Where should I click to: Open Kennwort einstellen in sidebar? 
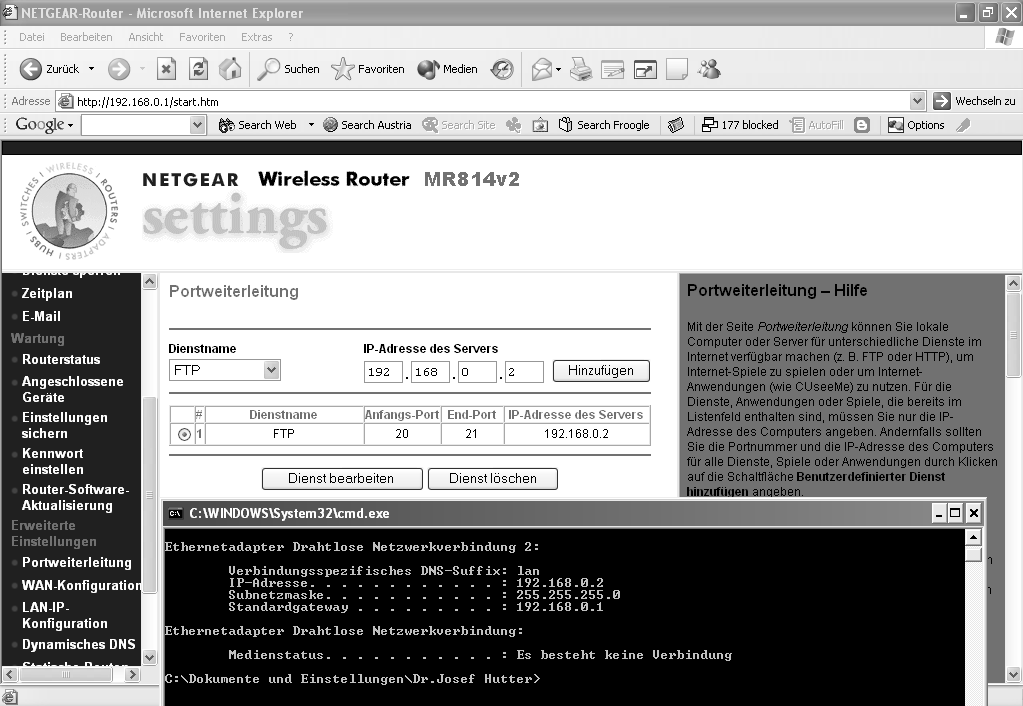tap(53, 461)
